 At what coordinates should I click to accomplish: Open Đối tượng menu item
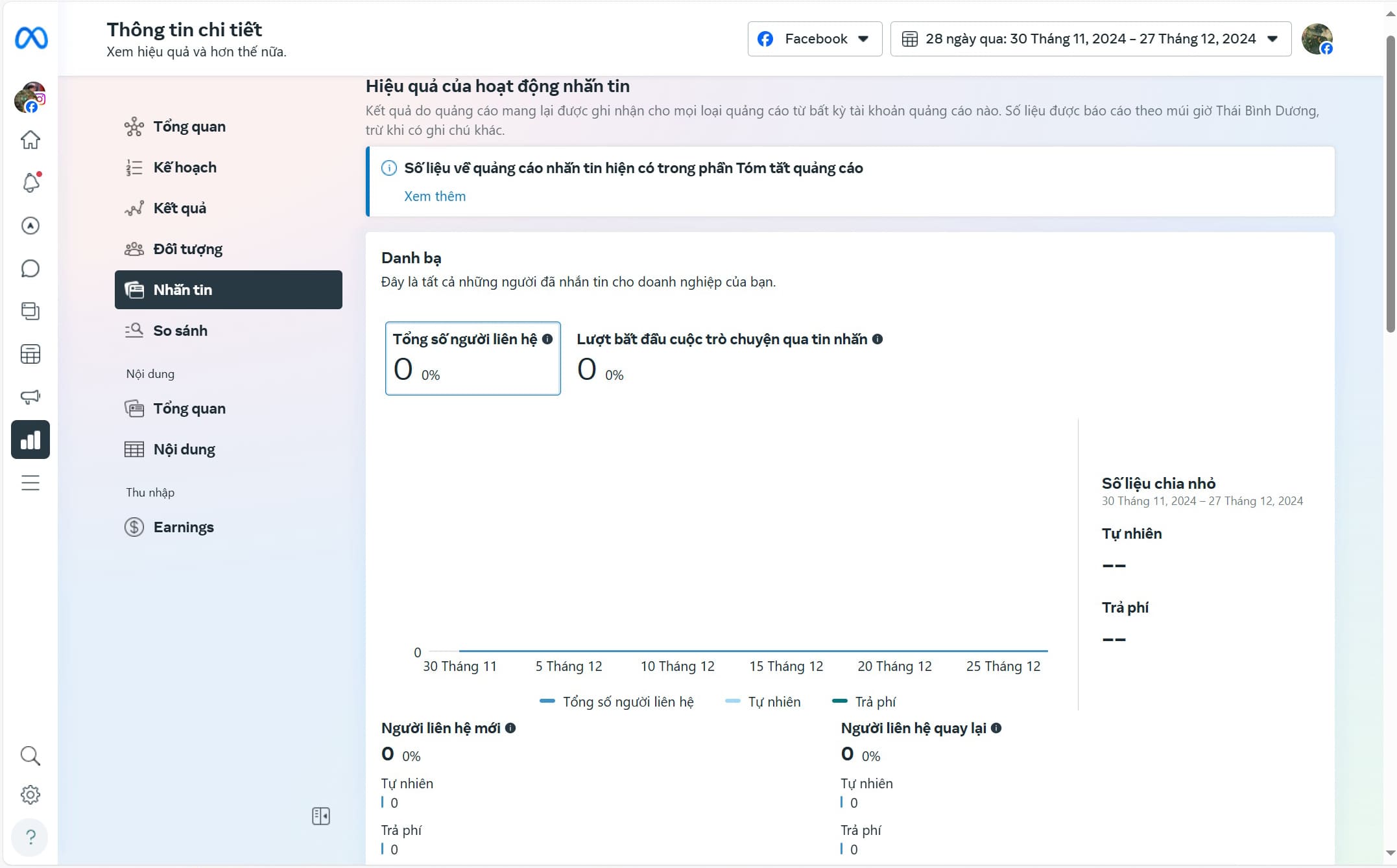point(228,249)
